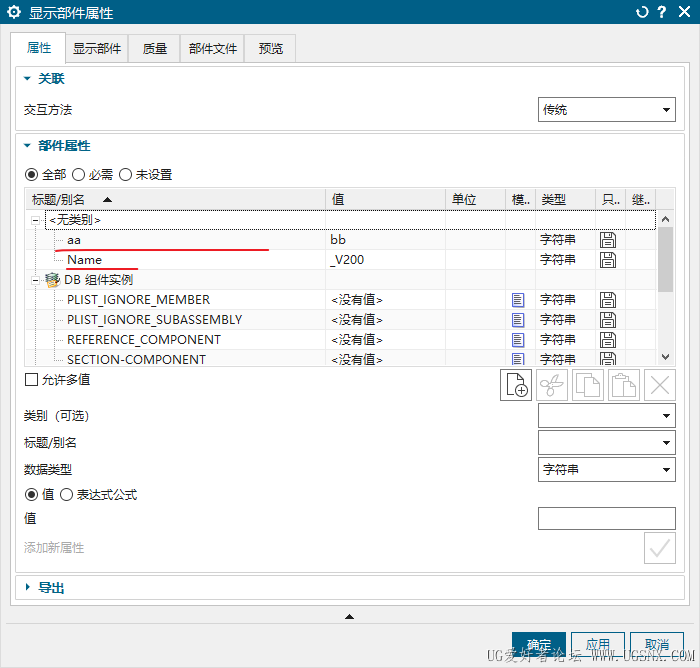
Task: Click the collapse arrow above 确定 button
Action: coord(350,617)
